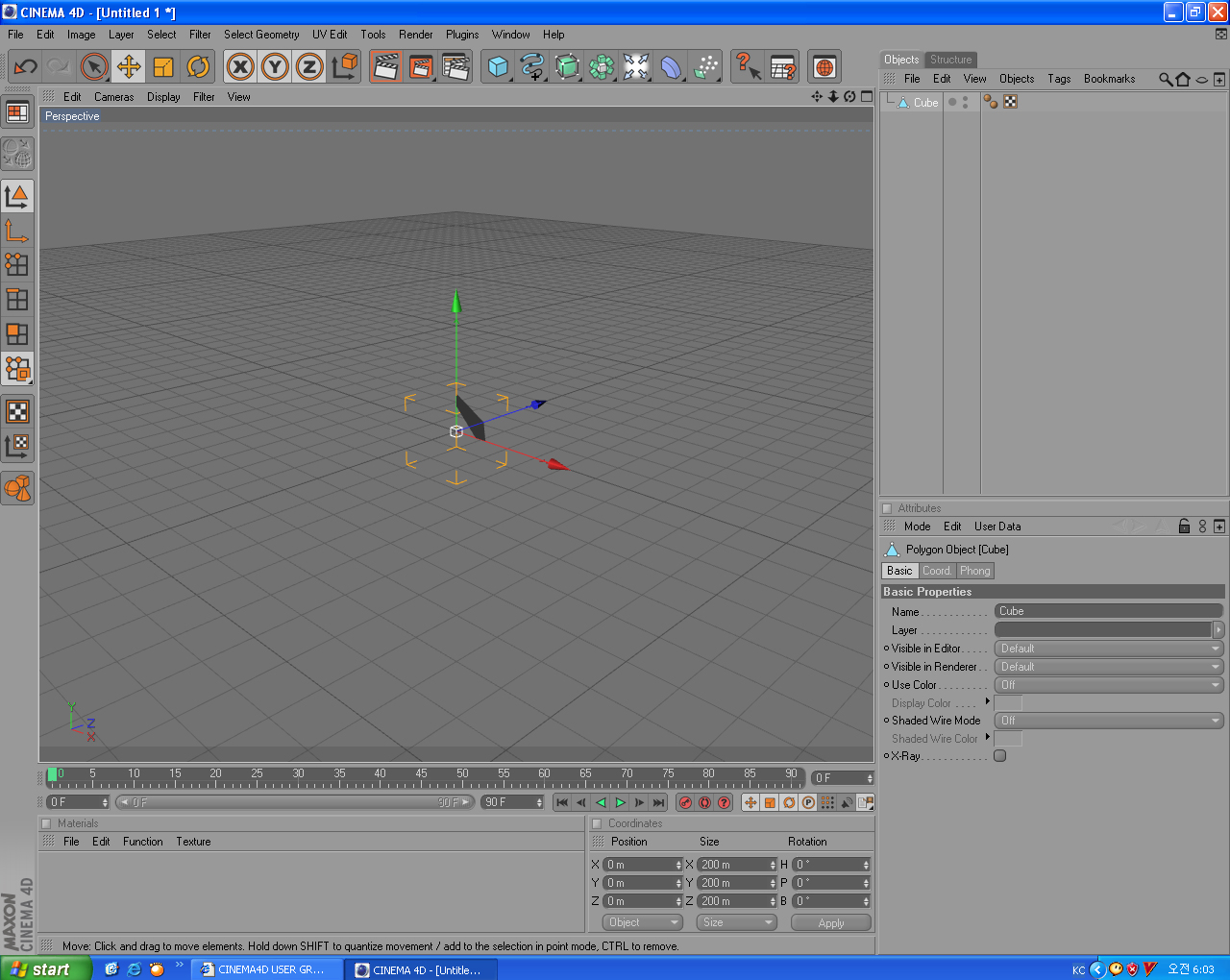The image size is (1230, 980).
Task: Activate the Move tool
Action: pyautogui.click(x=129, y=66)
